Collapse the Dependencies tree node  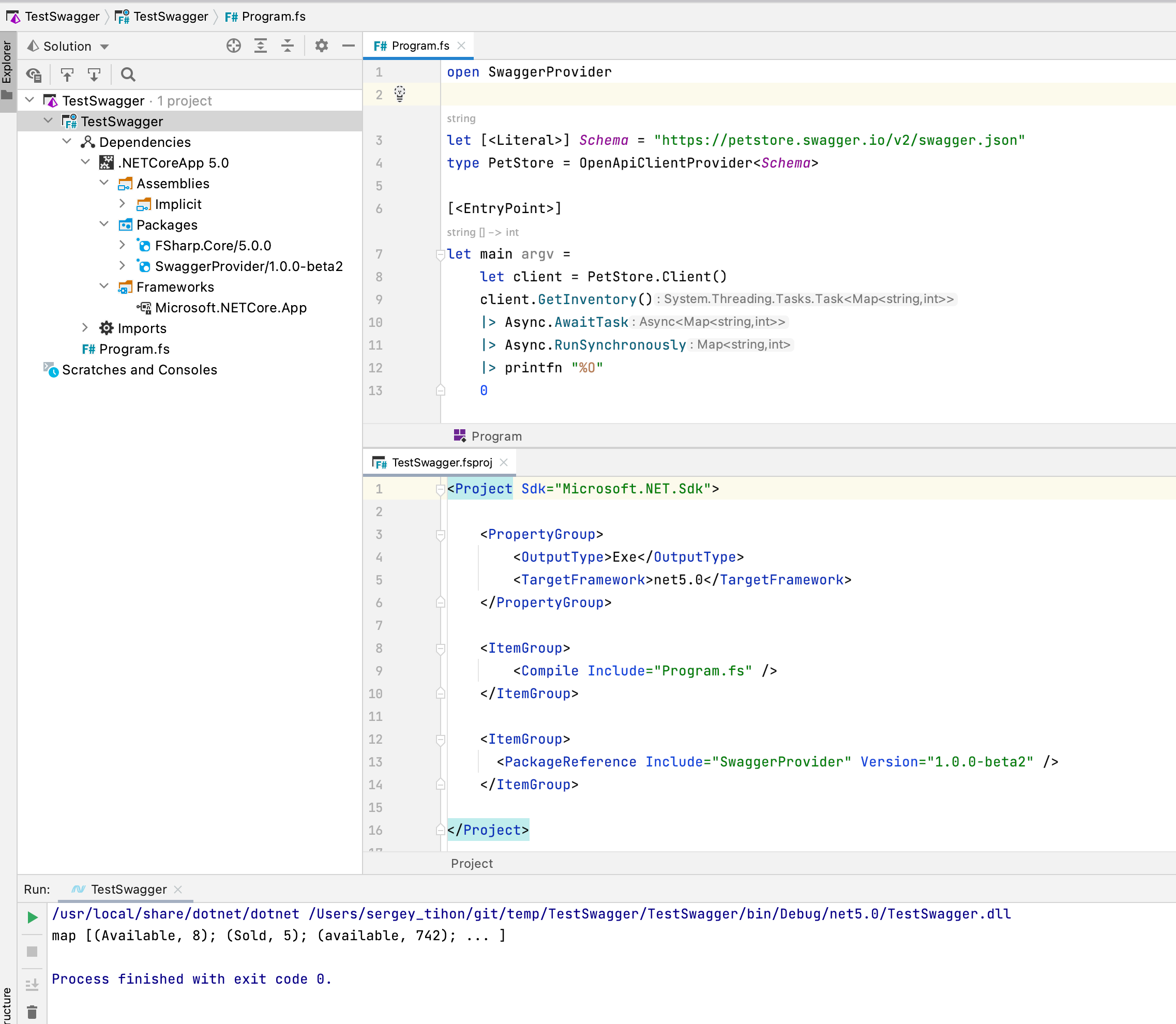[67, 141]
